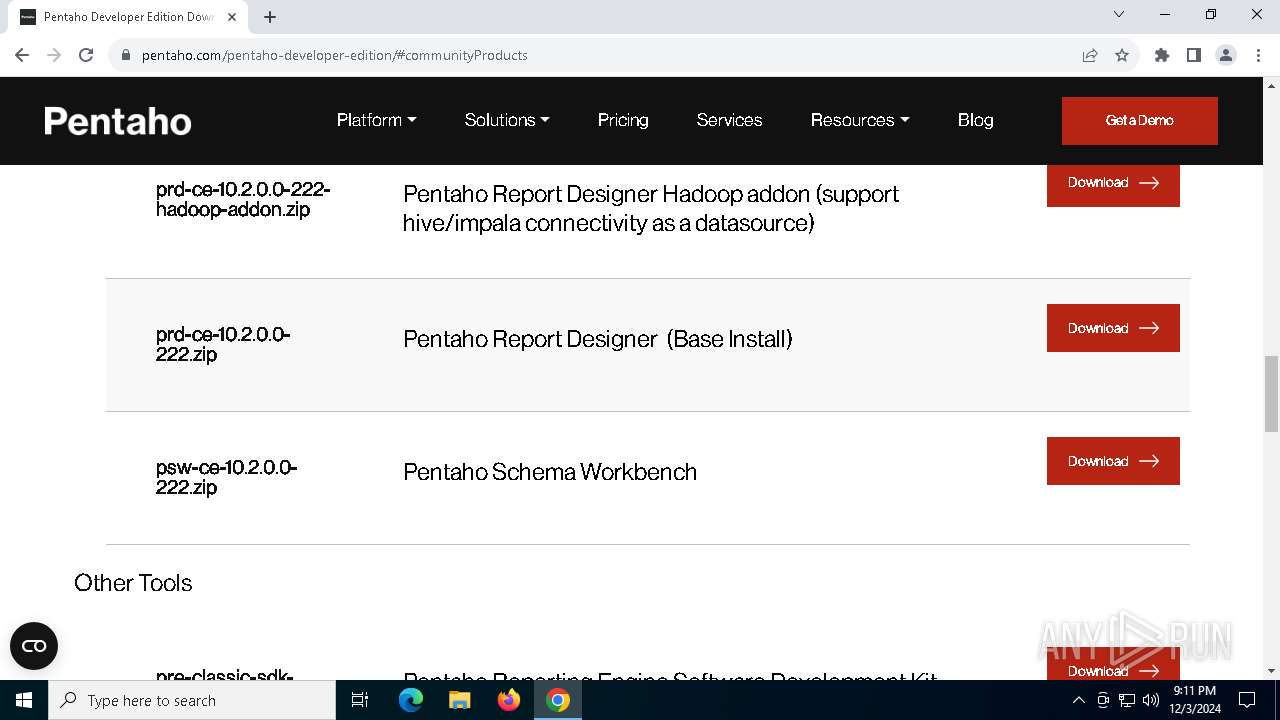Viewport: 1280px width, 720px height.
Task: Open the taskbar clock and date
Action: (1194, 700)
